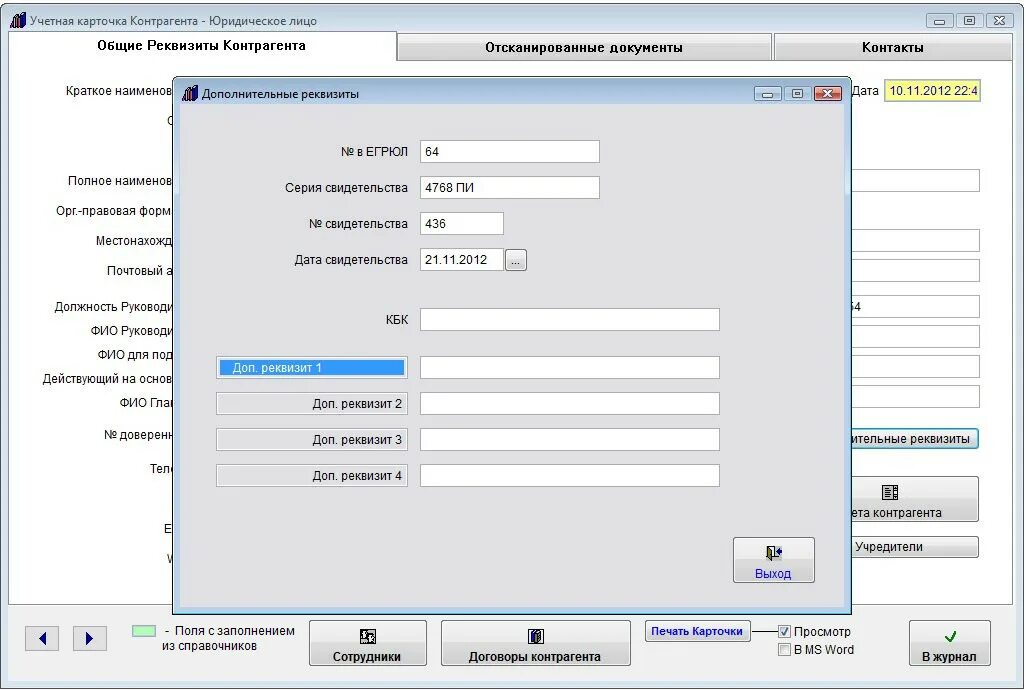Viewport: 1026px width, 691px height.
Task: Click the Доп. реквизит 3 label field
Action: point(312,440)
